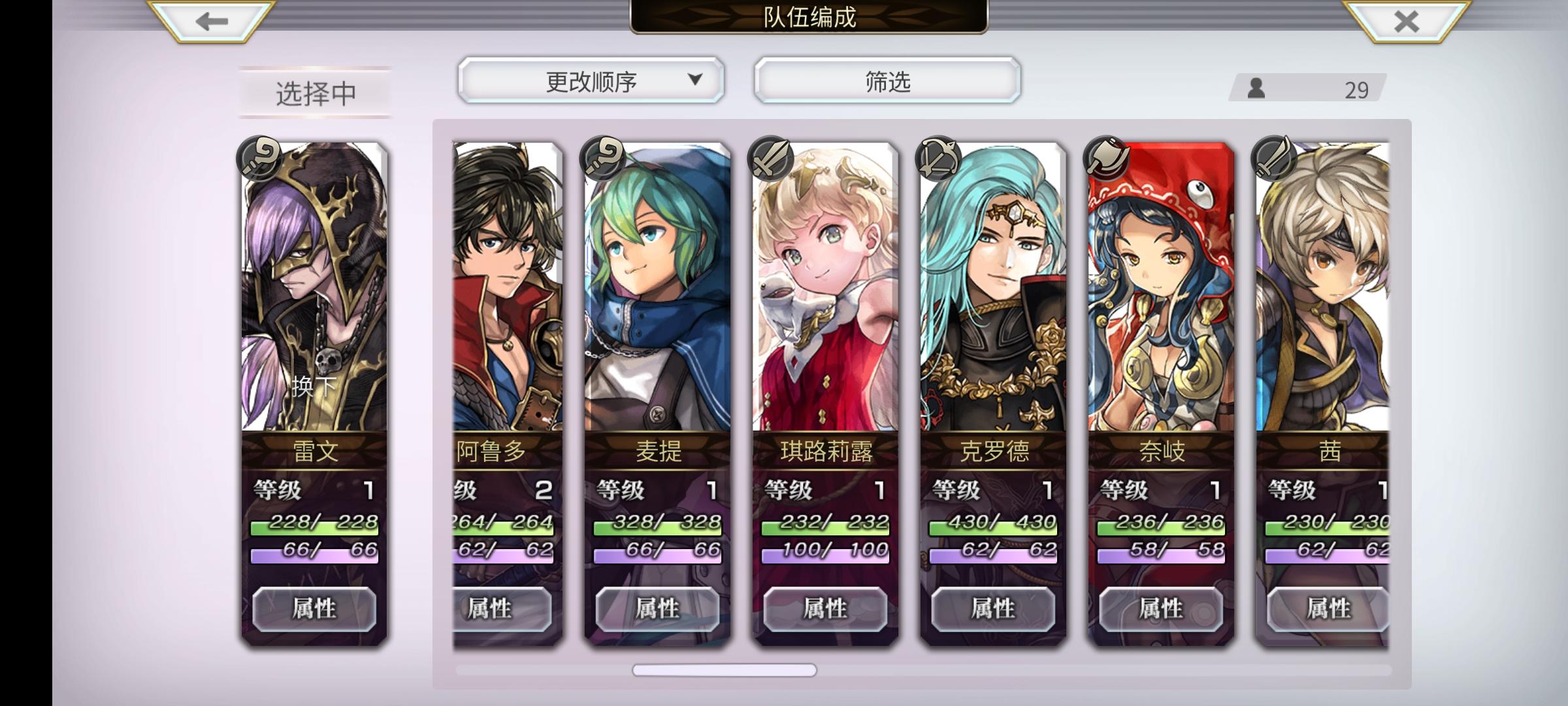
Task: Click the 选择中 selection label
Action: (x=316, y=93)
